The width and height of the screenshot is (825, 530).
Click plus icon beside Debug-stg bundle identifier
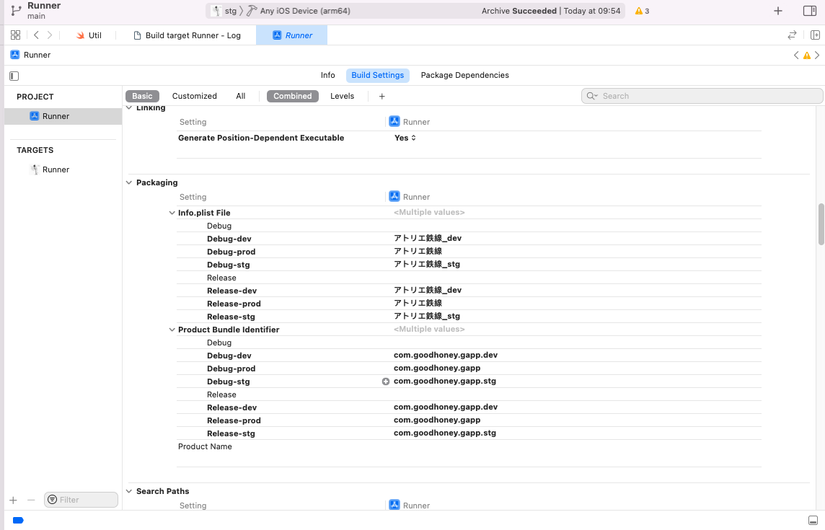click(386, 381)
